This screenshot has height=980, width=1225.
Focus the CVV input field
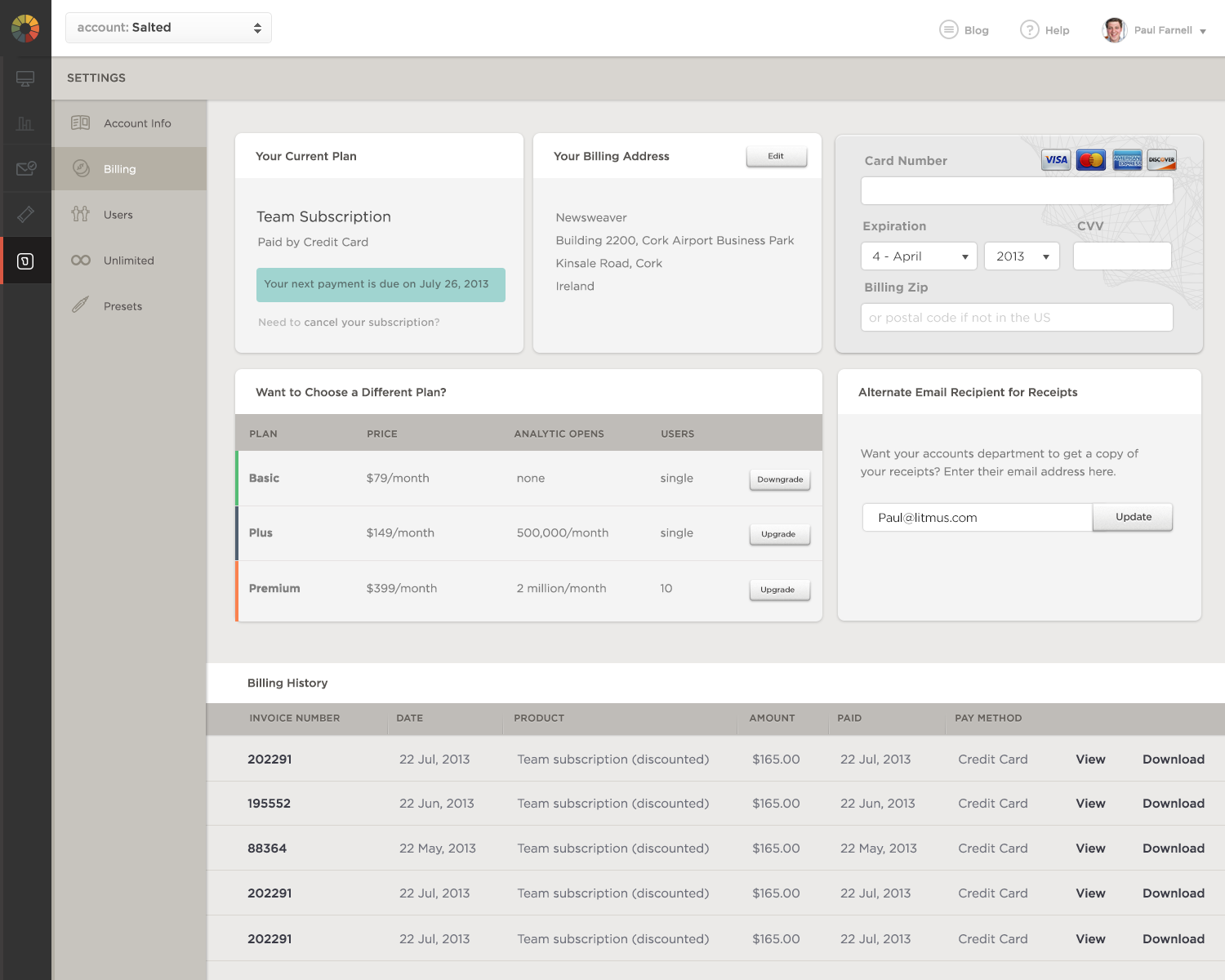[x=1122, y=256]
